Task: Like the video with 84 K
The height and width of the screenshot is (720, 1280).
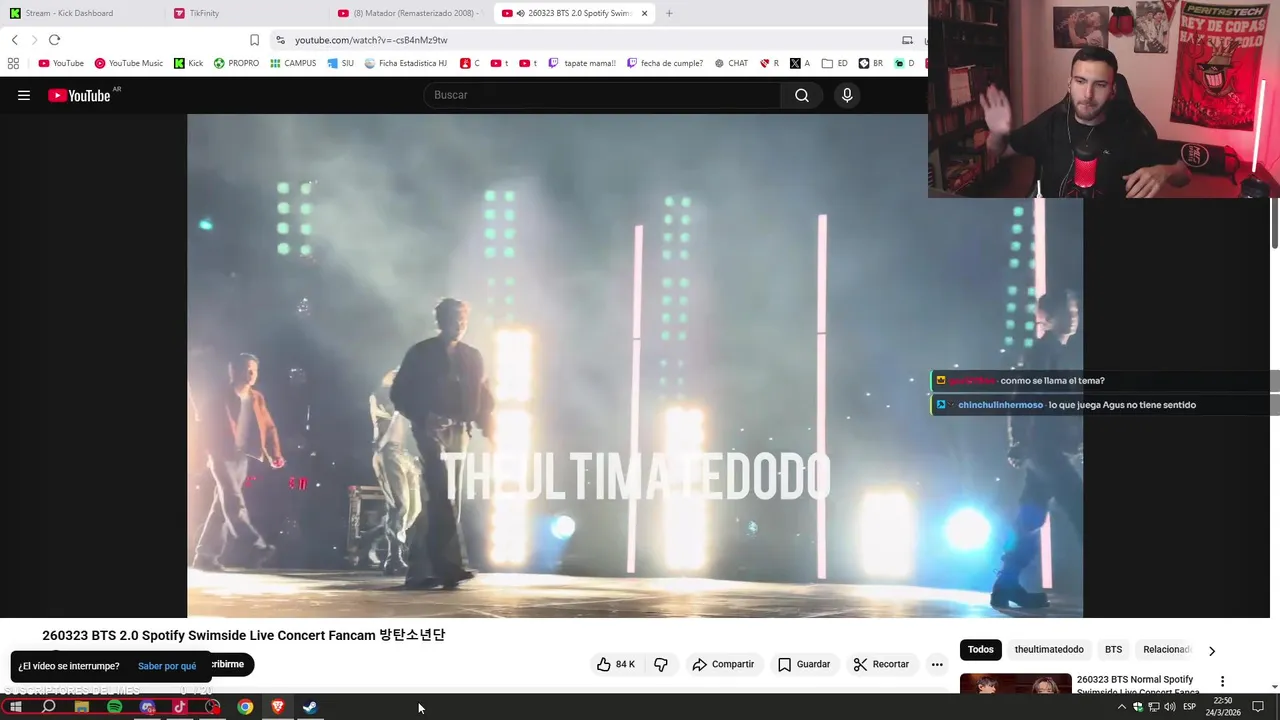Action: [x=616, y=664]
